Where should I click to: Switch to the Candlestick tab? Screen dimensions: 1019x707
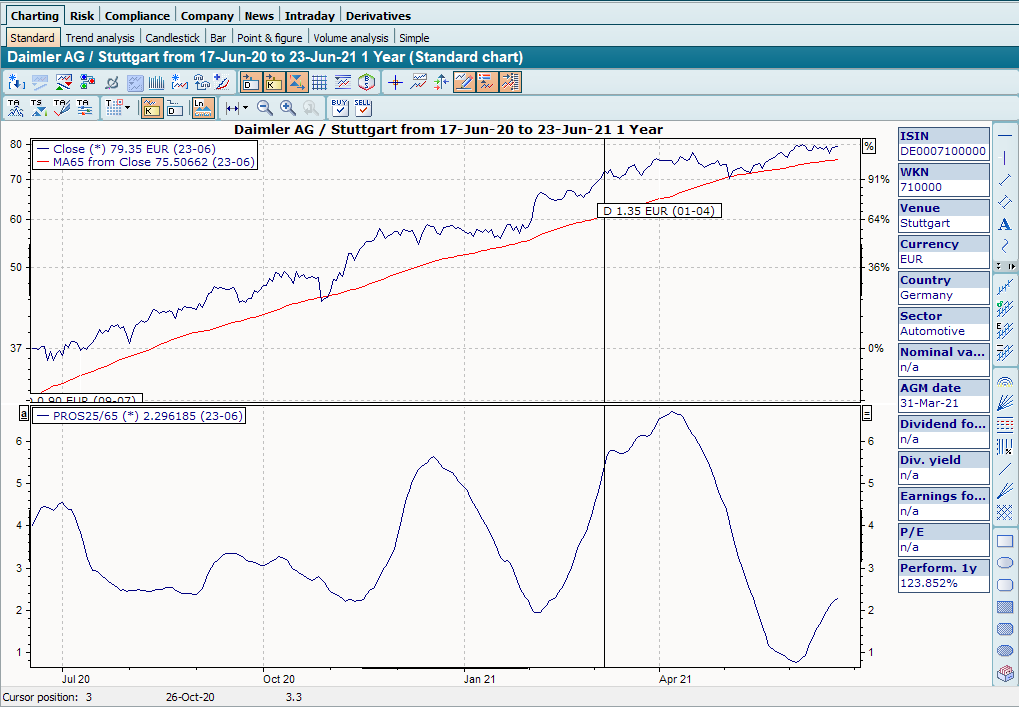[x=172, y=37]
